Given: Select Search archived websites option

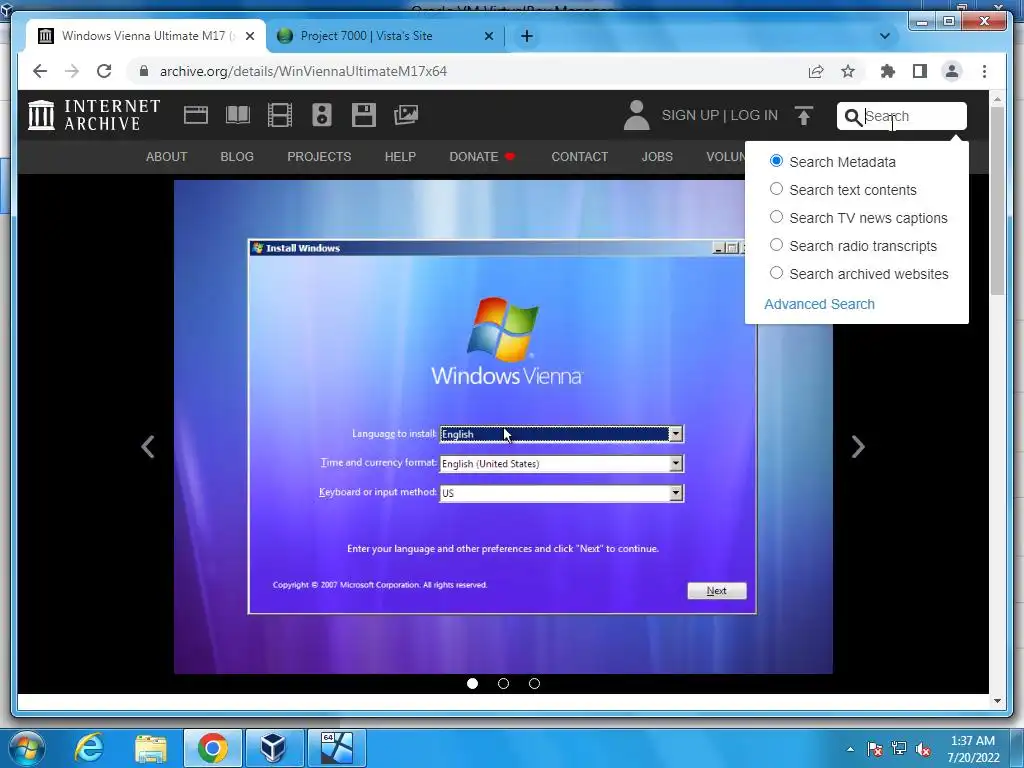Looking at the screenshot, I should pos(776,273).
